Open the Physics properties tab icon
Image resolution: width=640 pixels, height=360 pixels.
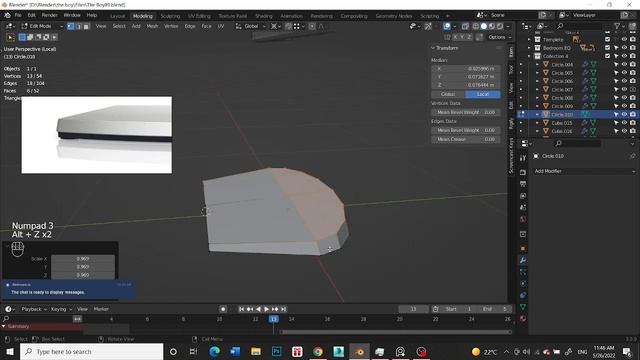523,283
